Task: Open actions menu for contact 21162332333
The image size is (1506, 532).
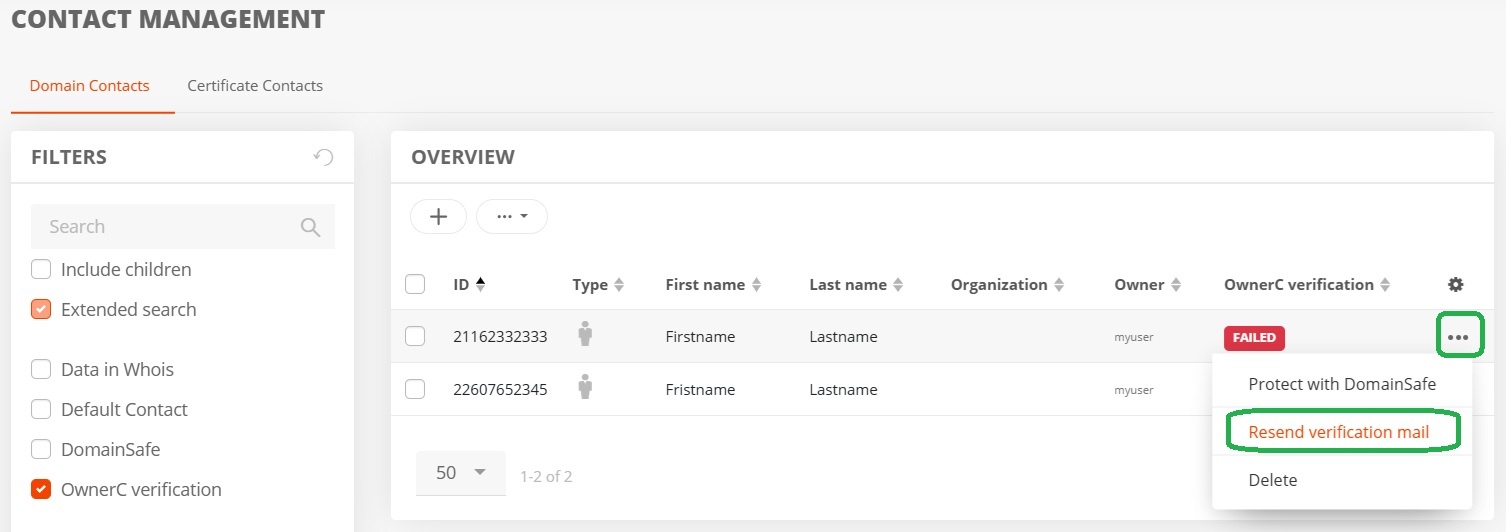Action: [x=1458, y=337]
